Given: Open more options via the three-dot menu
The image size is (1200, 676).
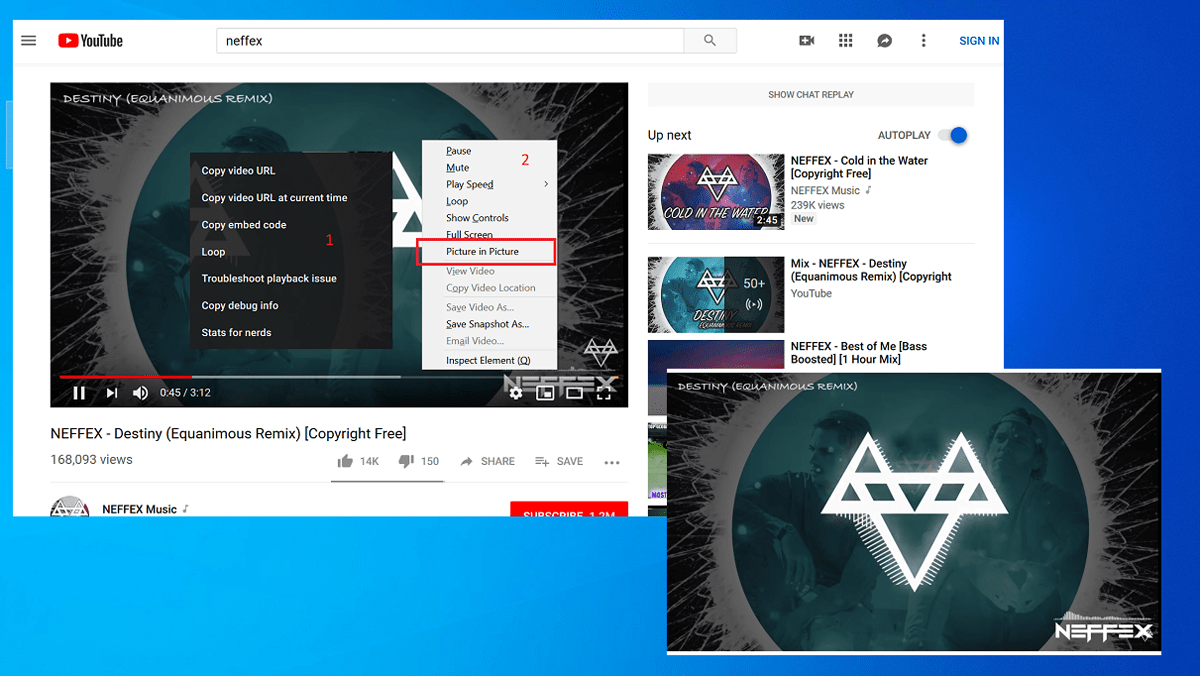Looking at the screenshot, I should [x=923, y=40].
